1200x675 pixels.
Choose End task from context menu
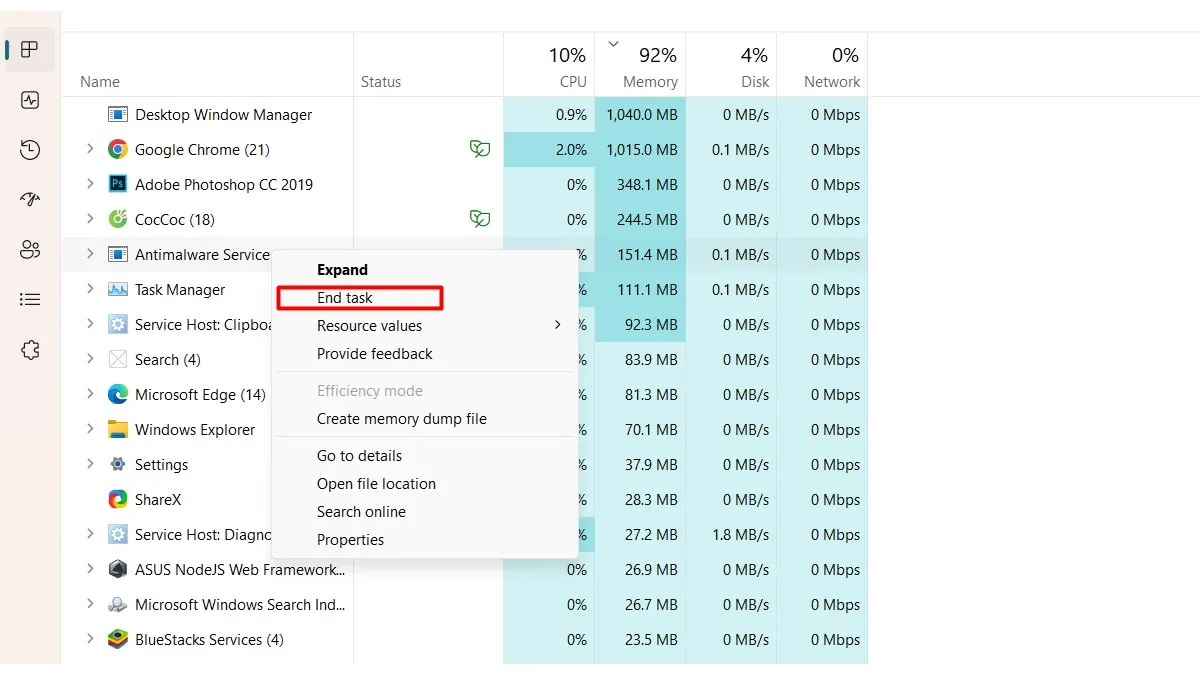(x=345, y=297)
